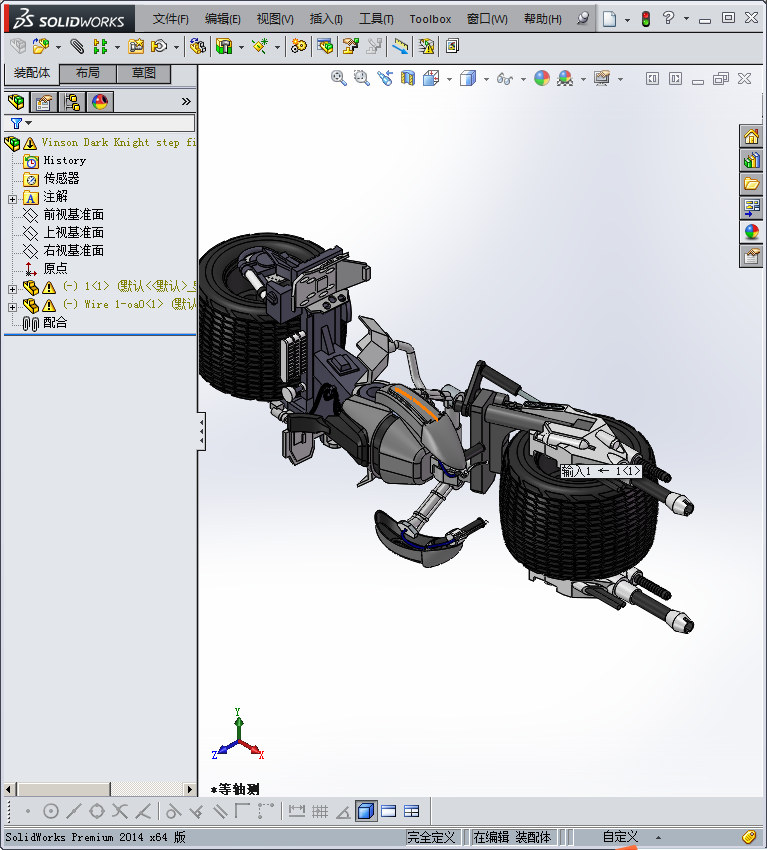
Task: Click the Previous View icon
Action: coord(385,79)
